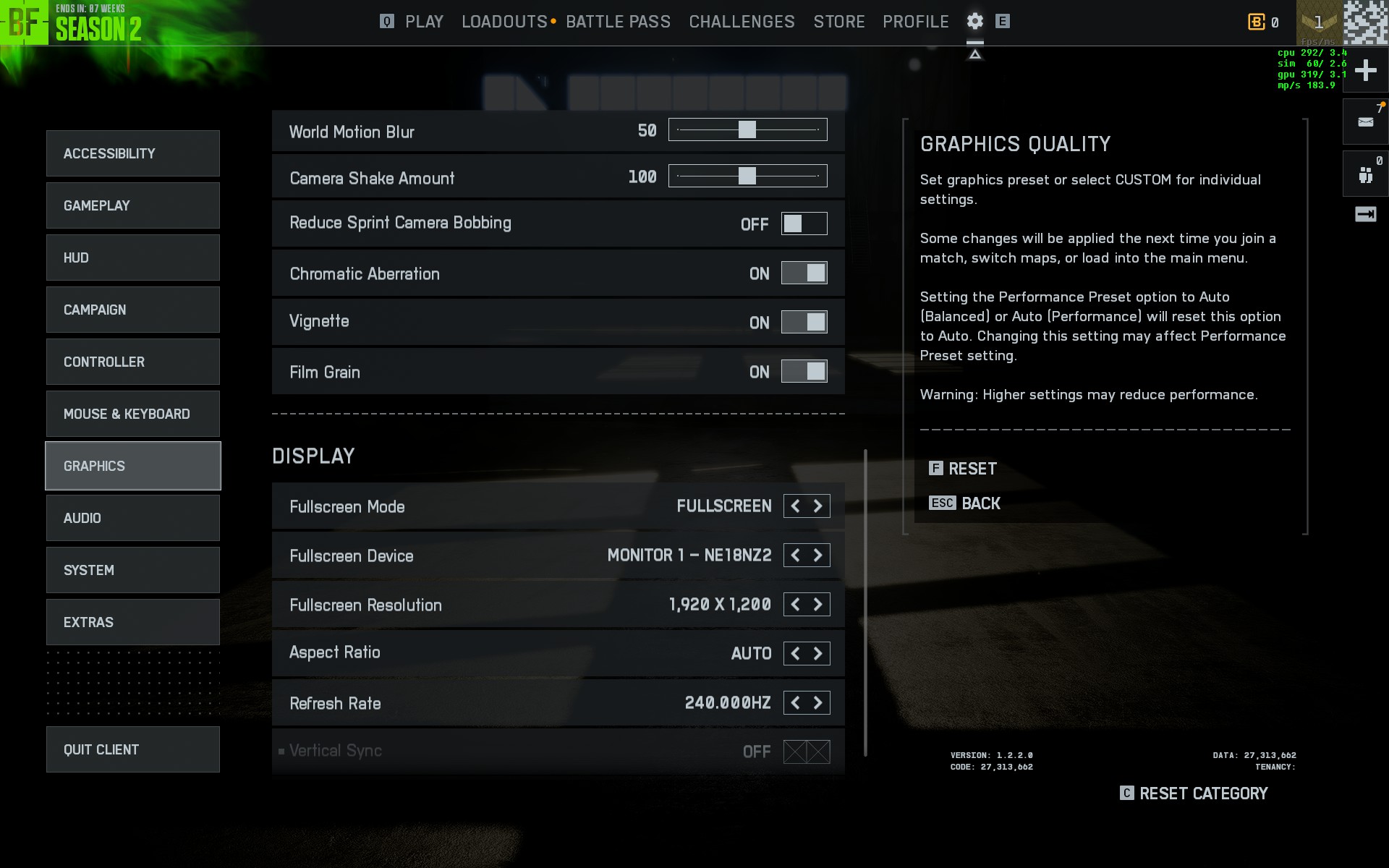
Task: Advance Refresh Rate to next value
Action: point(818,703)
